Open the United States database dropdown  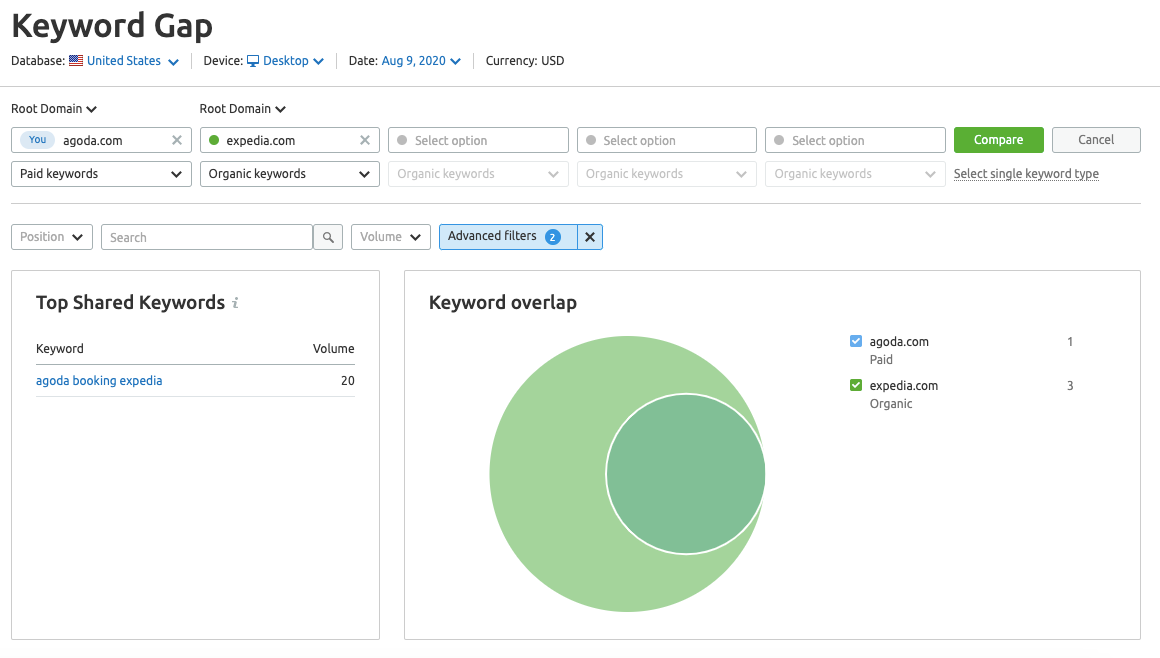[133, 61]
